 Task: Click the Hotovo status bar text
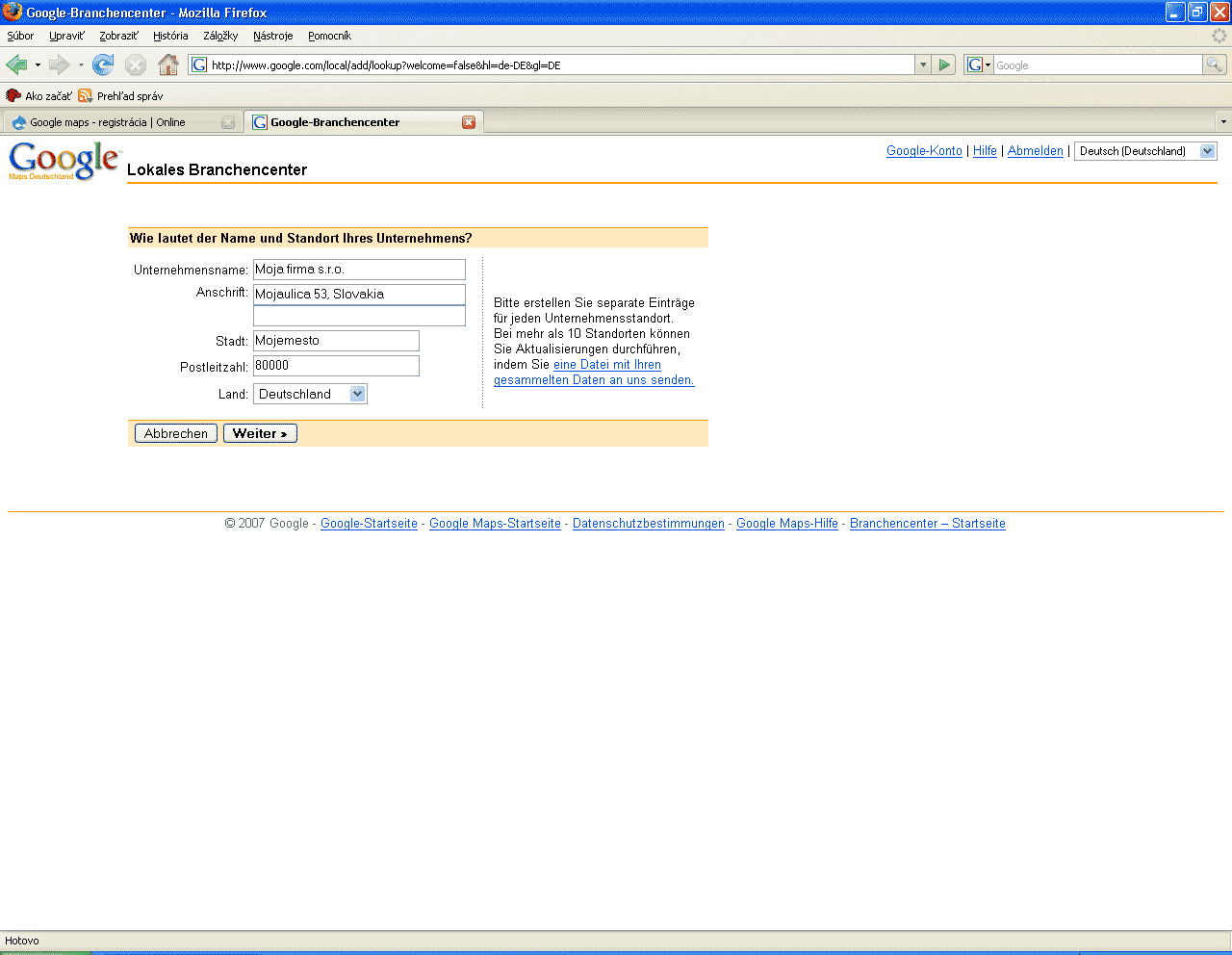22,941
